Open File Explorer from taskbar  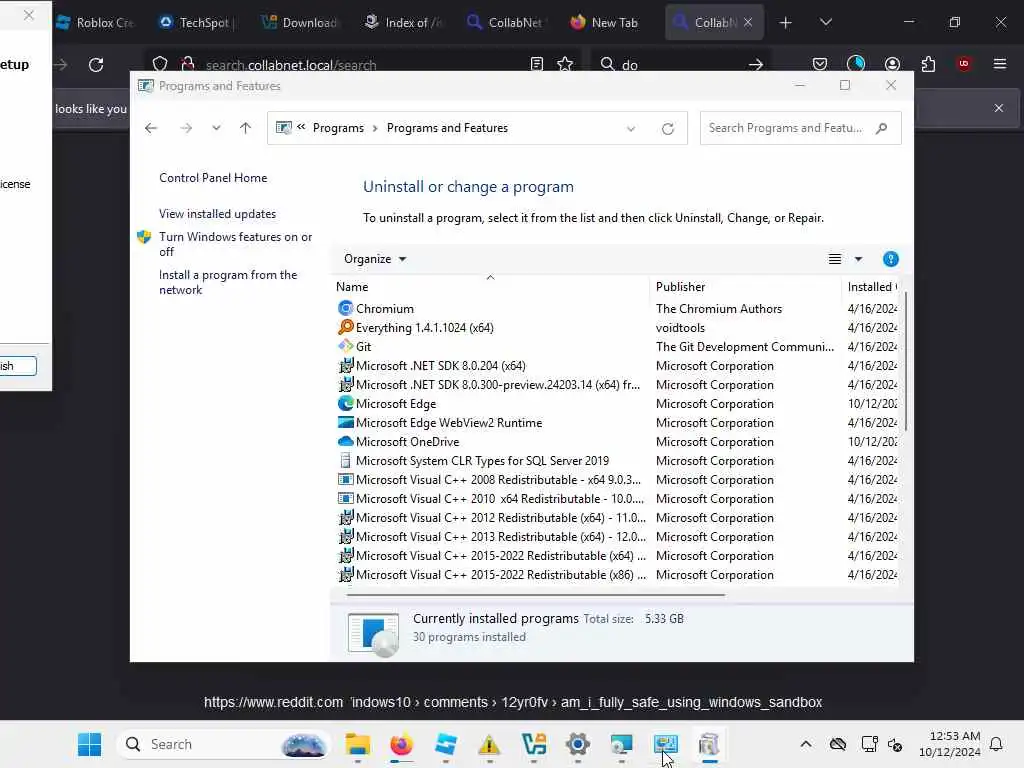click(x=357, y=744)
